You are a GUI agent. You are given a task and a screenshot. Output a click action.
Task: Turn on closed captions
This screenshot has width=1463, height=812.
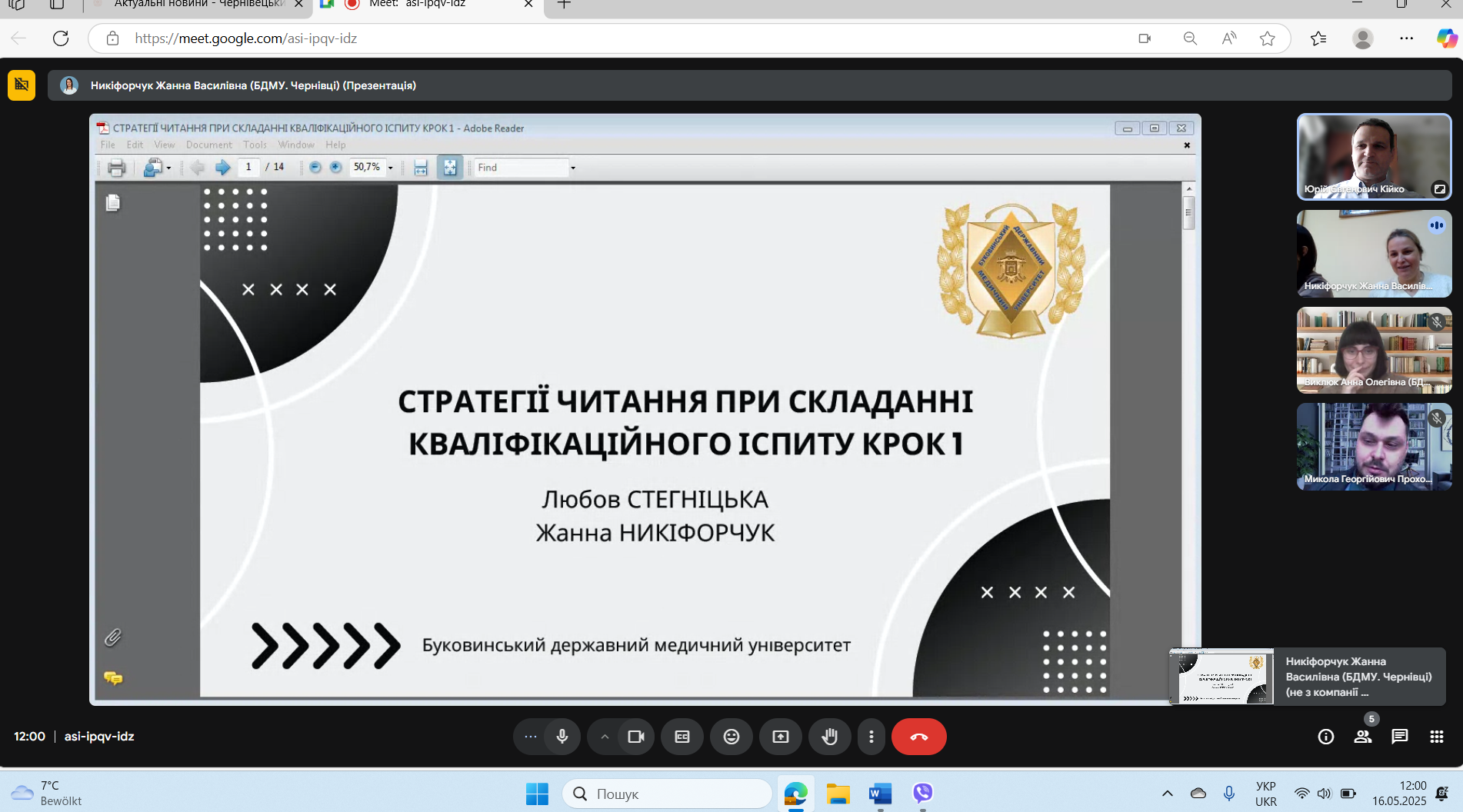coord(682,737)
